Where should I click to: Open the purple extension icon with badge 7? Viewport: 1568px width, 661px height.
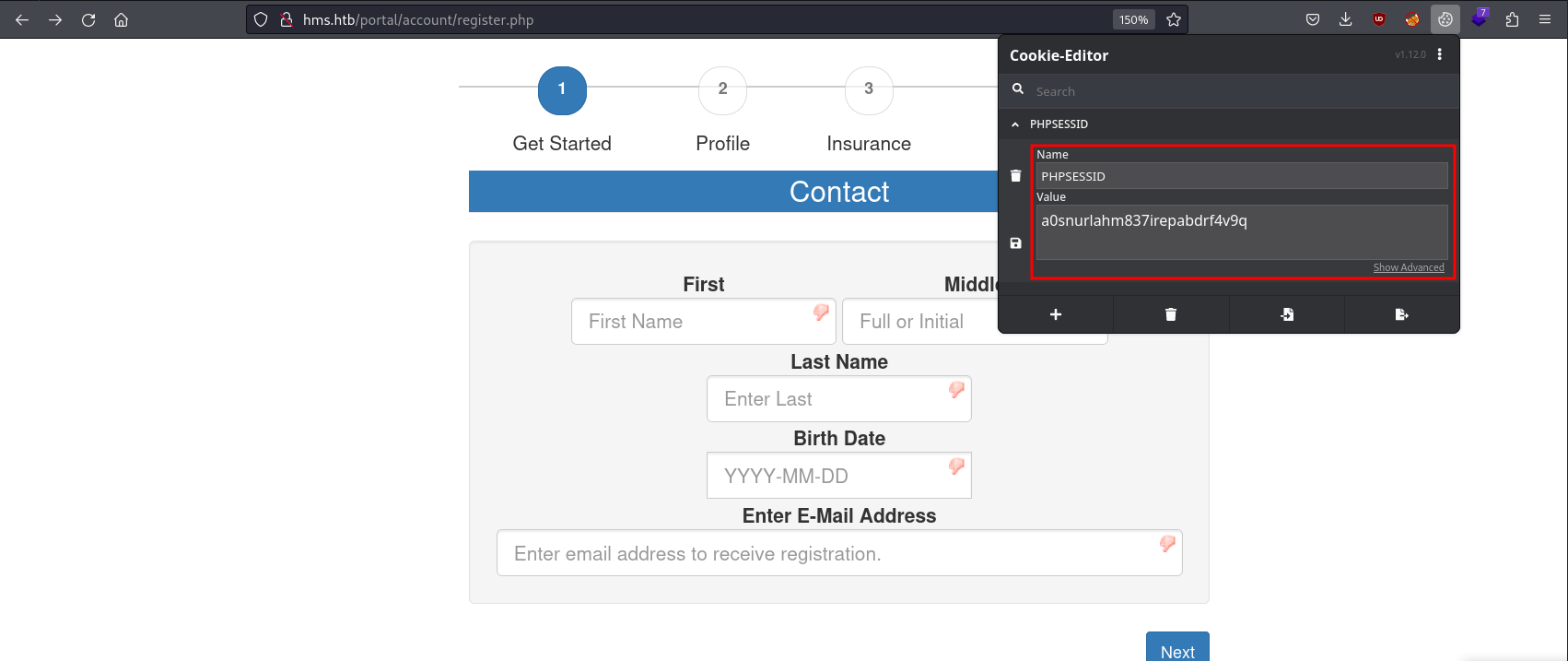click(x=1480, y=18)
